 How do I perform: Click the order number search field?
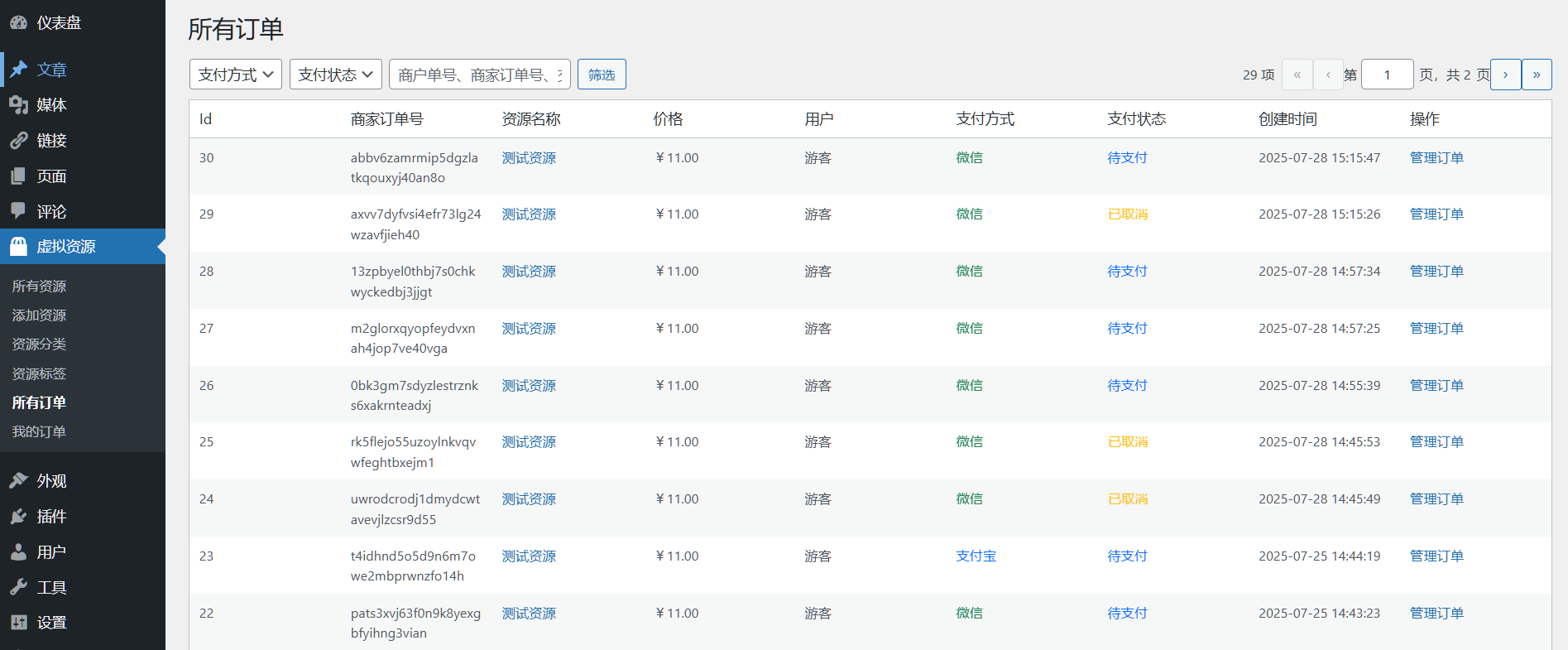(x=480, y=75)
